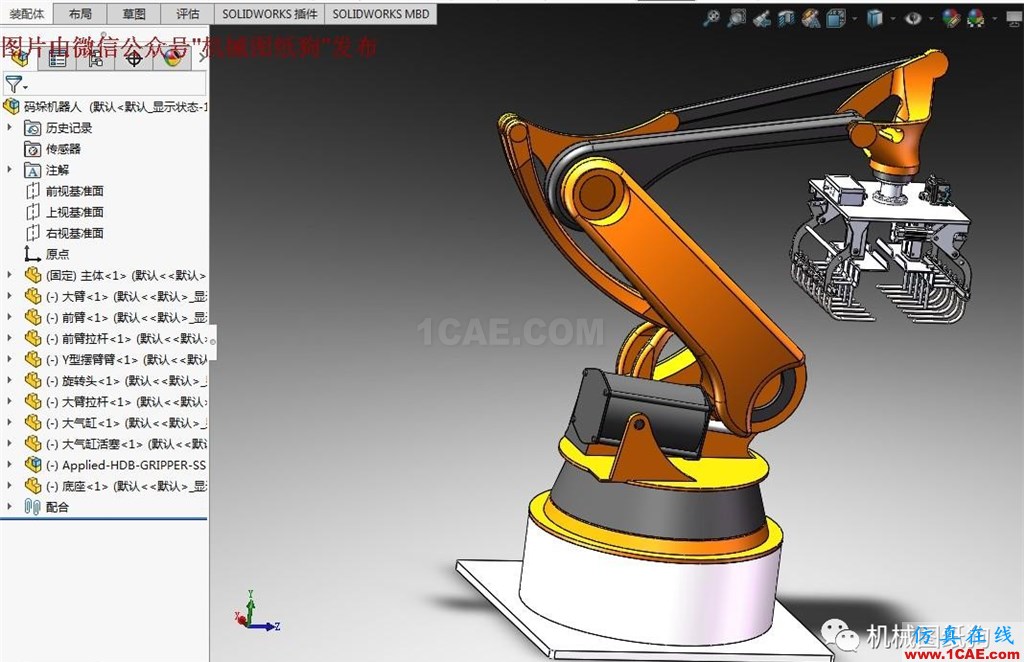Select the 前臂拉杆<1> component row
Image resolution: width=1024 pixels, height=662 pixels.
115,338
